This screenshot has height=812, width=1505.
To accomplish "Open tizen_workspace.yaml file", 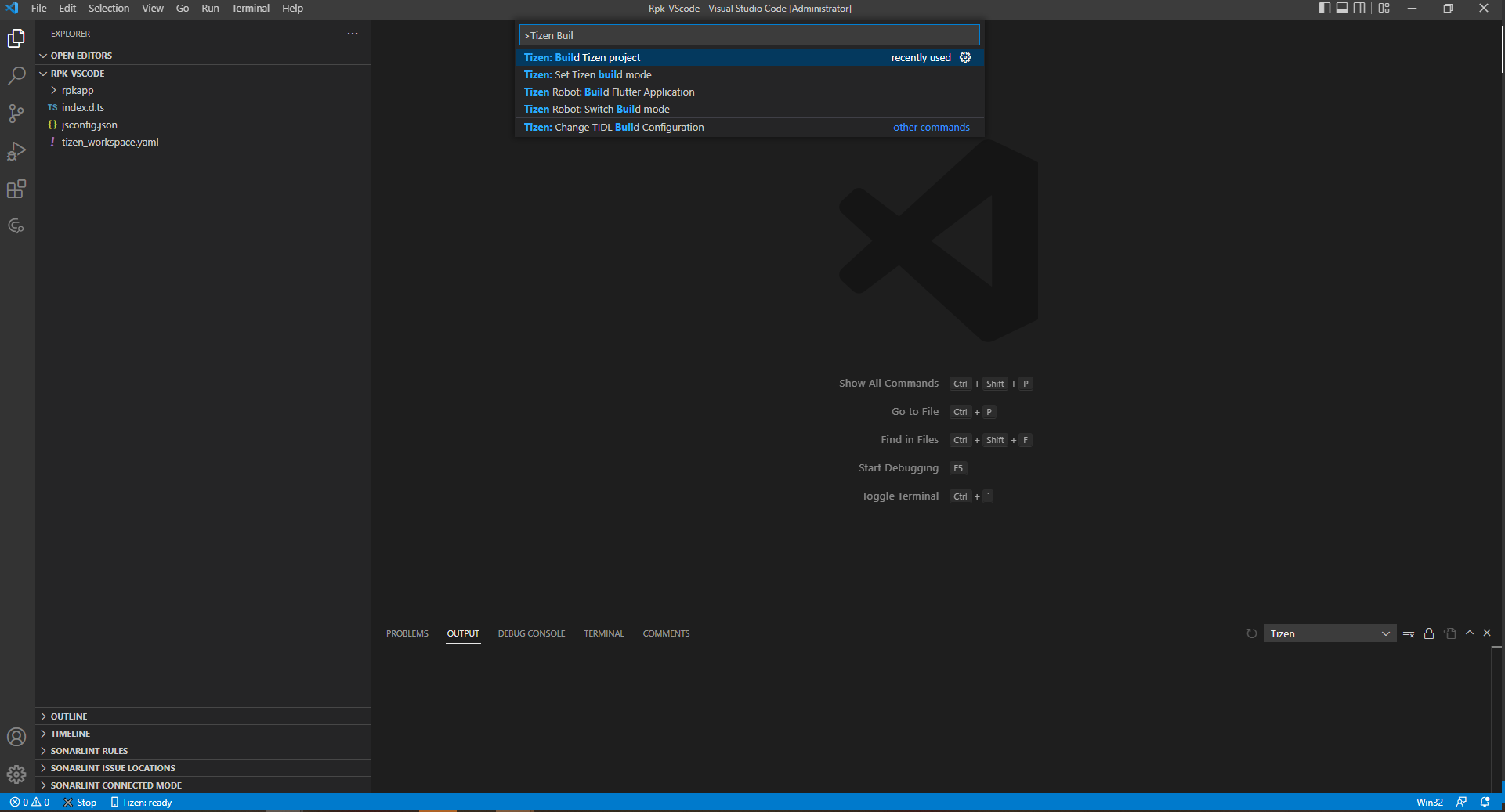I will [x=110, y=143].
